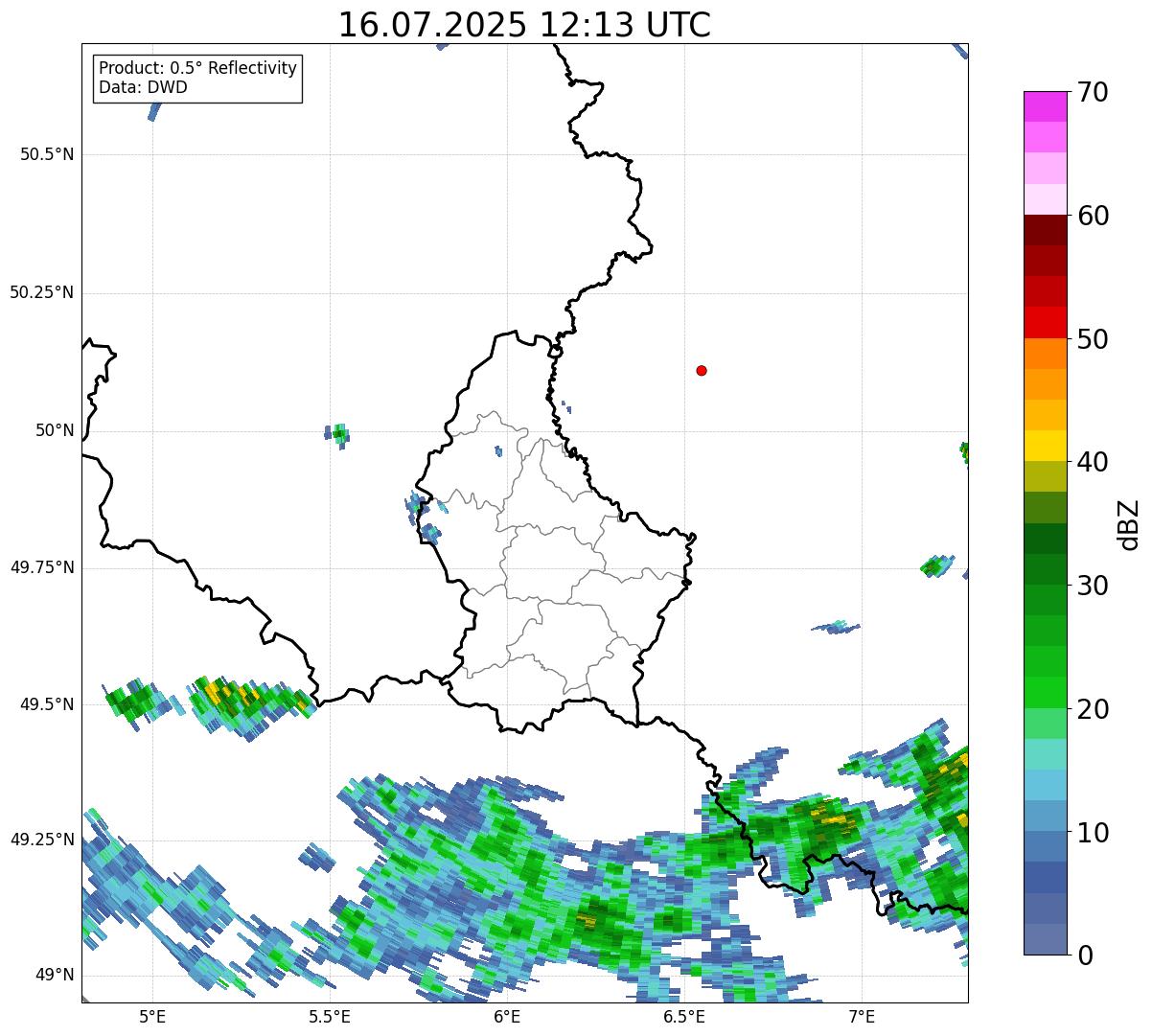Click the title "16.07.2025 12:13 UTC"
Image resolution: width=1152 pixels, height=1036 pixels.
tap(524, 24)
